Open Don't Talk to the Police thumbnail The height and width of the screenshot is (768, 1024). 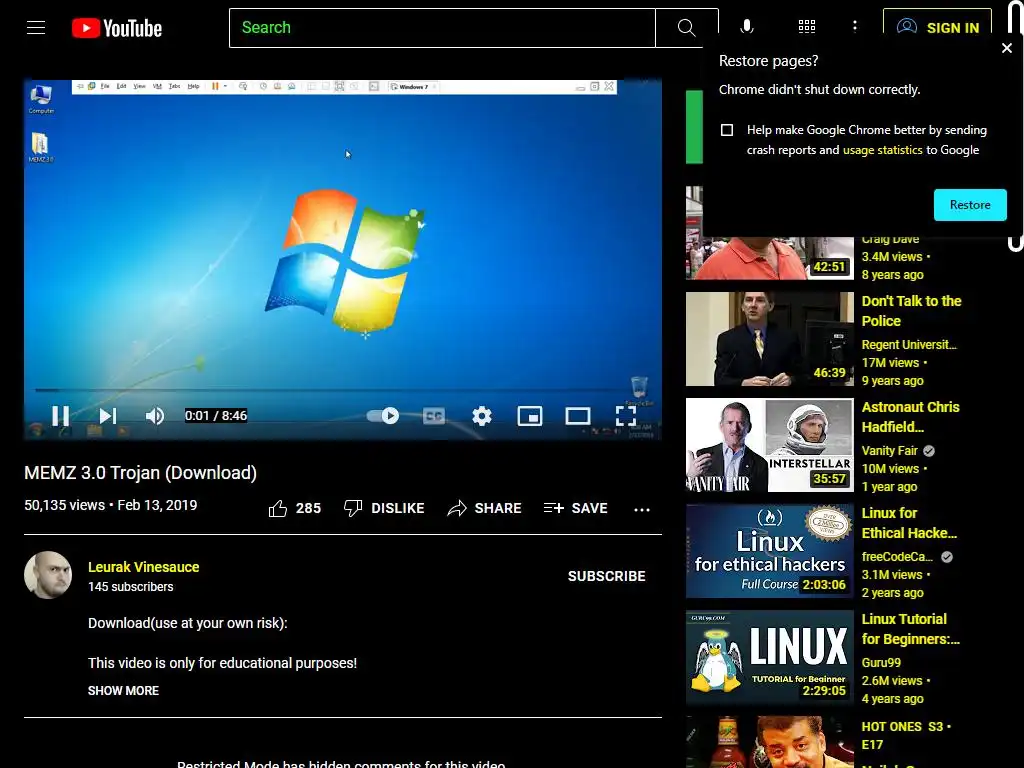[769, 339]
